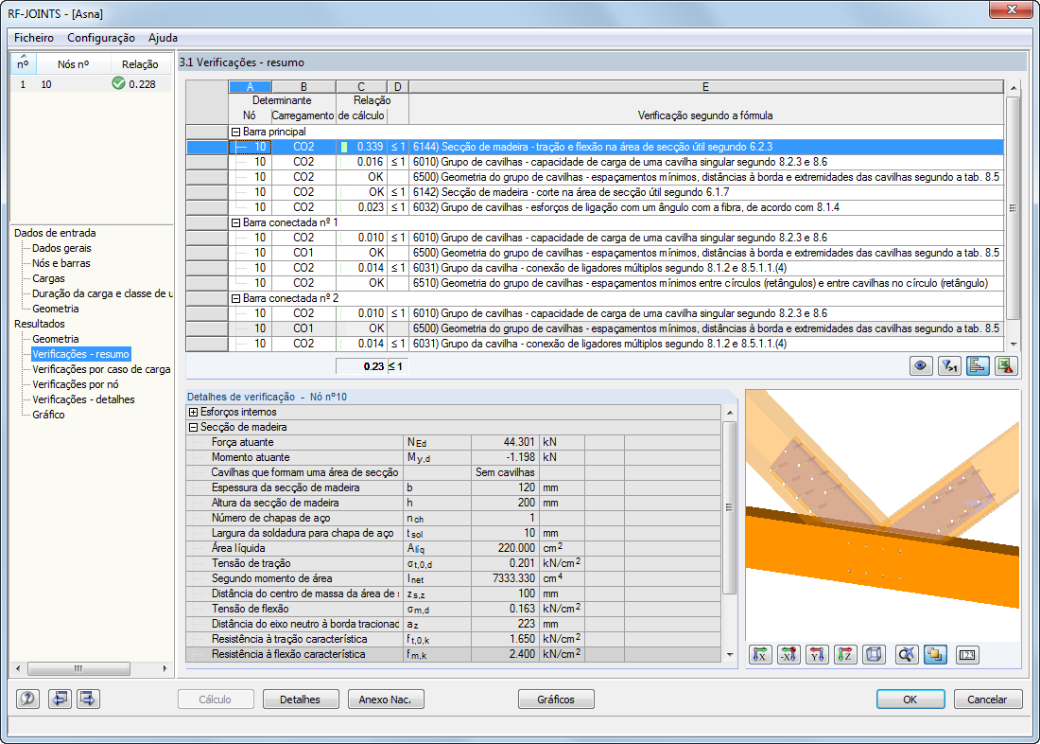Collapse the Barra principal group
1040x744 pixels.
pyautogui.click(x=235, y=132)
